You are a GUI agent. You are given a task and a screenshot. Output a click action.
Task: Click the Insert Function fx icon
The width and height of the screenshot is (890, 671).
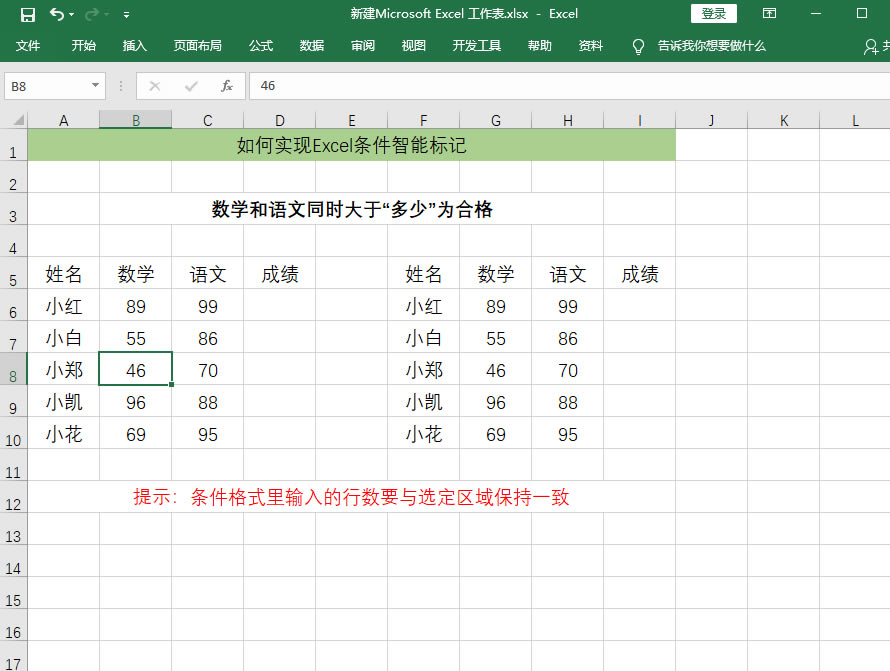pos(227,86)
